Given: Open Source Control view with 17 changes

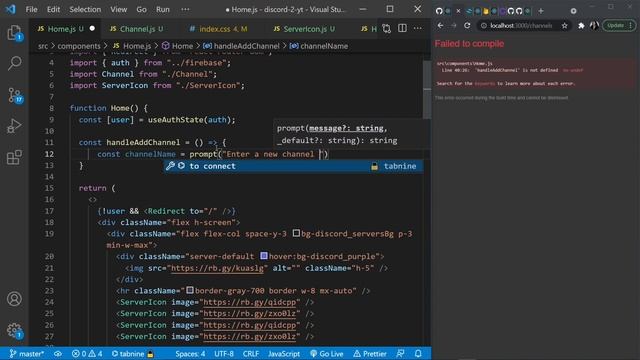Looking at the screenshot, I should point(14,95).
